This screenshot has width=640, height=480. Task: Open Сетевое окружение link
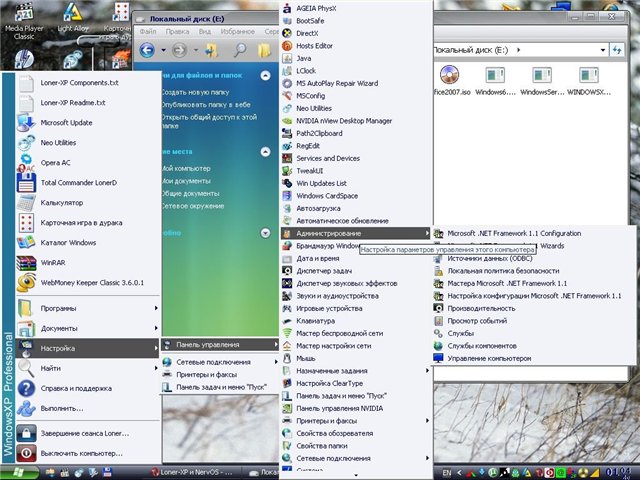click(193, 206)
